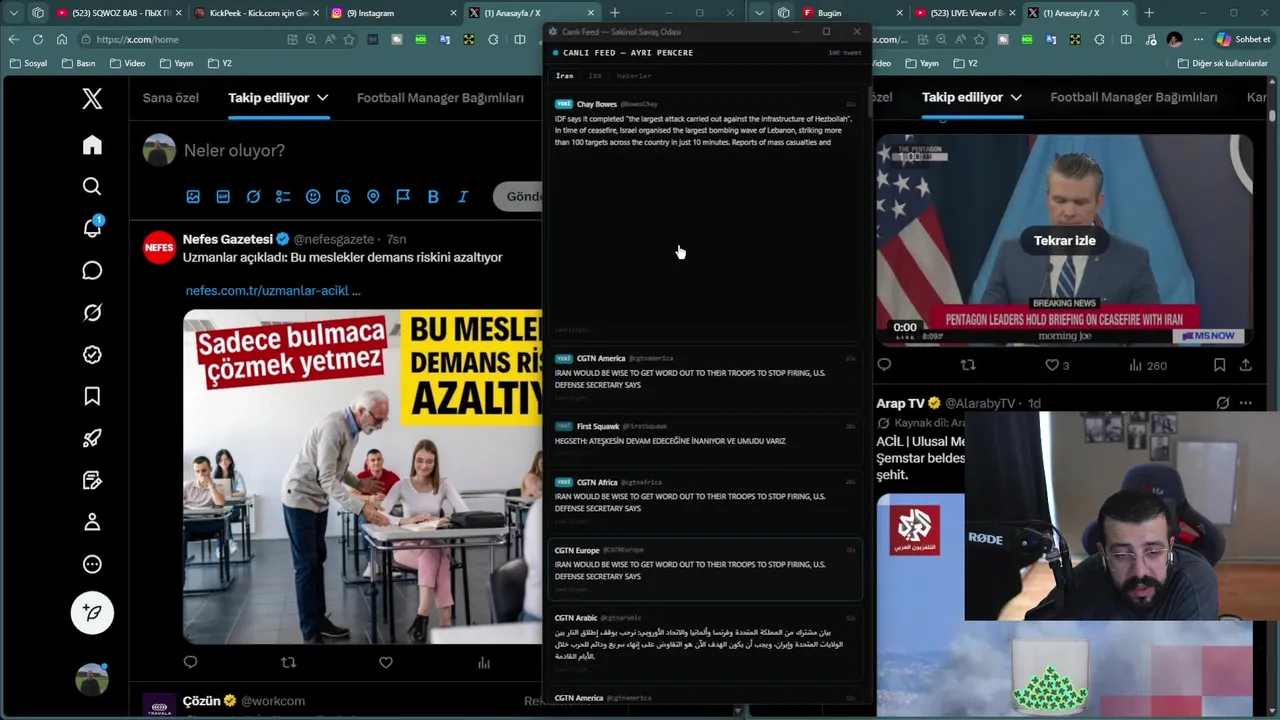Screen dimensions: 1280x720
Task: Add poll to new post
Action: coord(283,197)
